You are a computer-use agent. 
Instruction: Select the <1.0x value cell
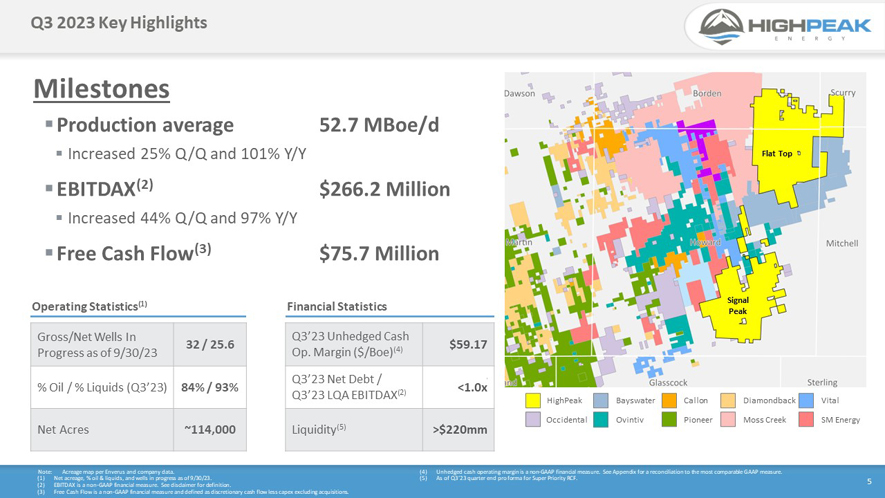coord(458,387)
